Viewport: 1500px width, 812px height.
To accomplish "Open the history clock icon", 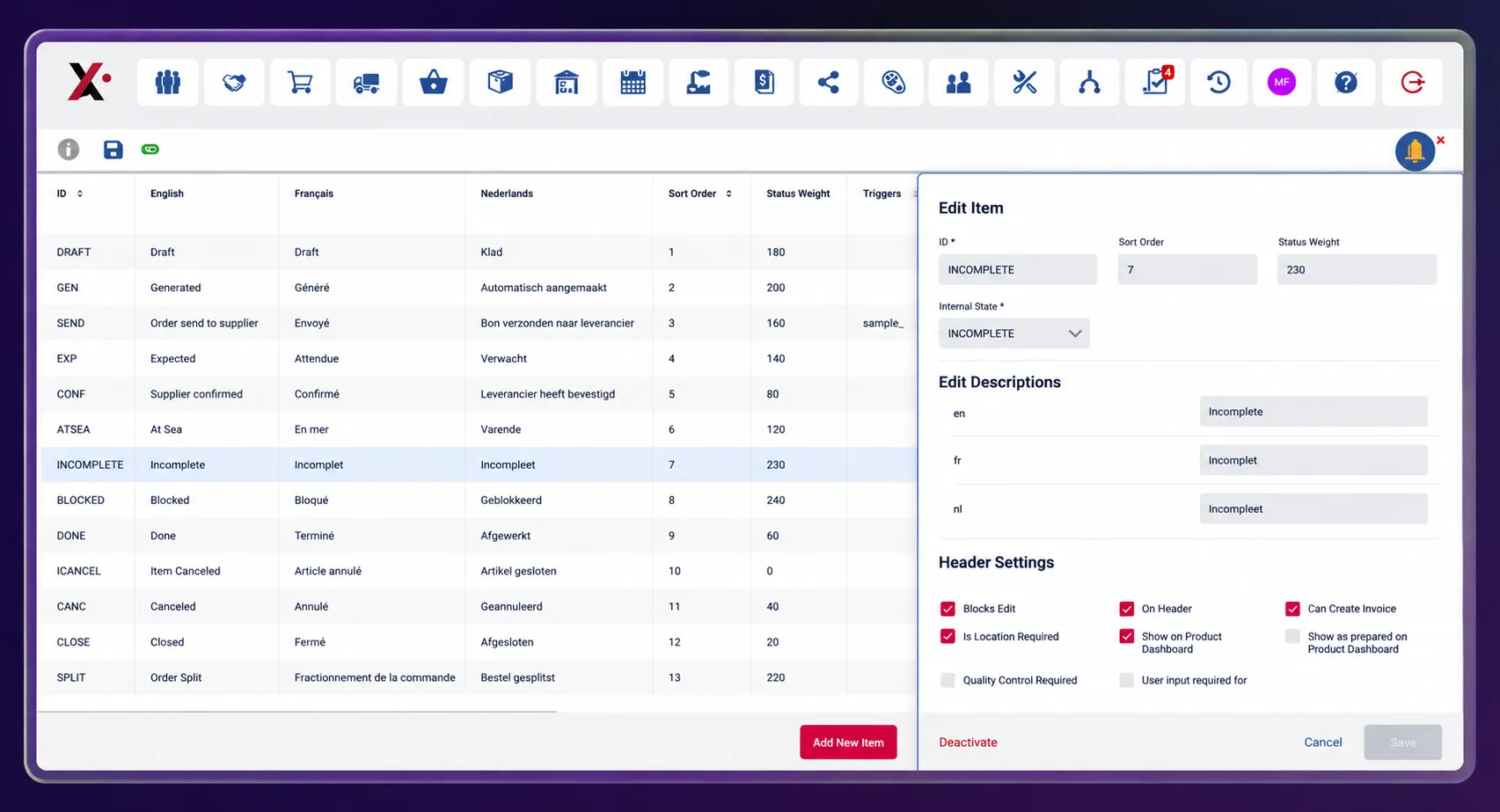I will pos(1218,83).
